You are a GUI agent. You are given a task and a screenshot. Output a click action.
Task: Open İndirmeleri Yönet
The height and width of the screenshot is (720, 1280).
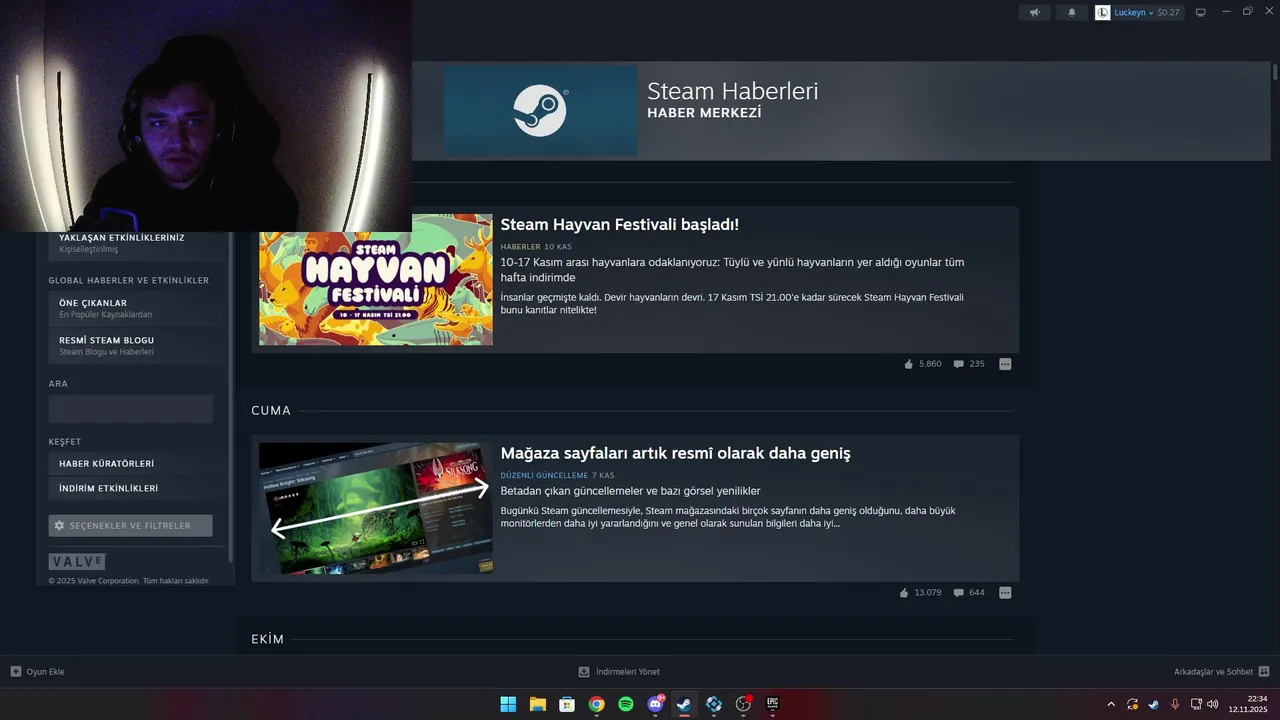click(627, 672)
